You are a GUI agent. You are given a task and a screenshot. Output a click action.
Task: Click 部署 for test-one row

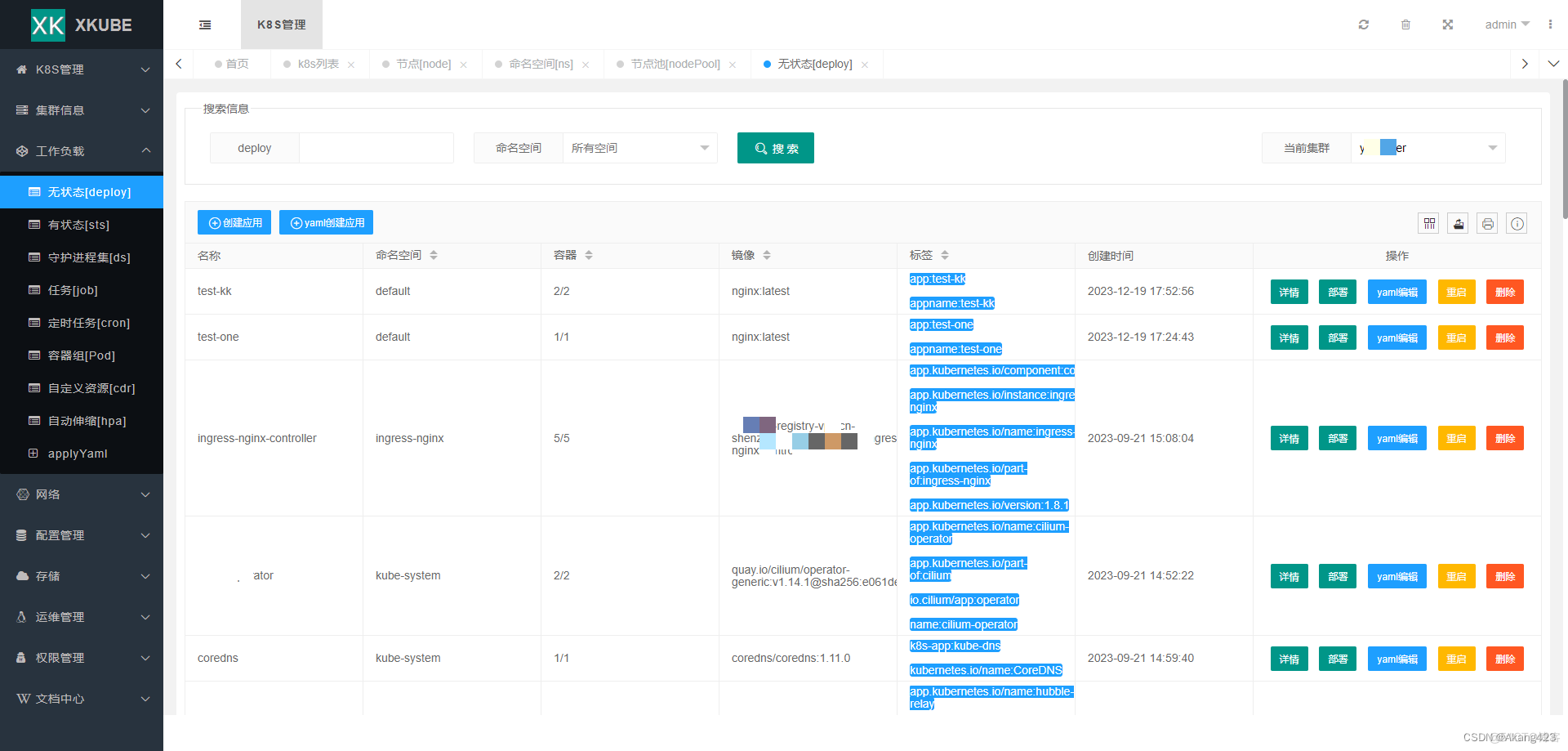(x=1338, y=338)
